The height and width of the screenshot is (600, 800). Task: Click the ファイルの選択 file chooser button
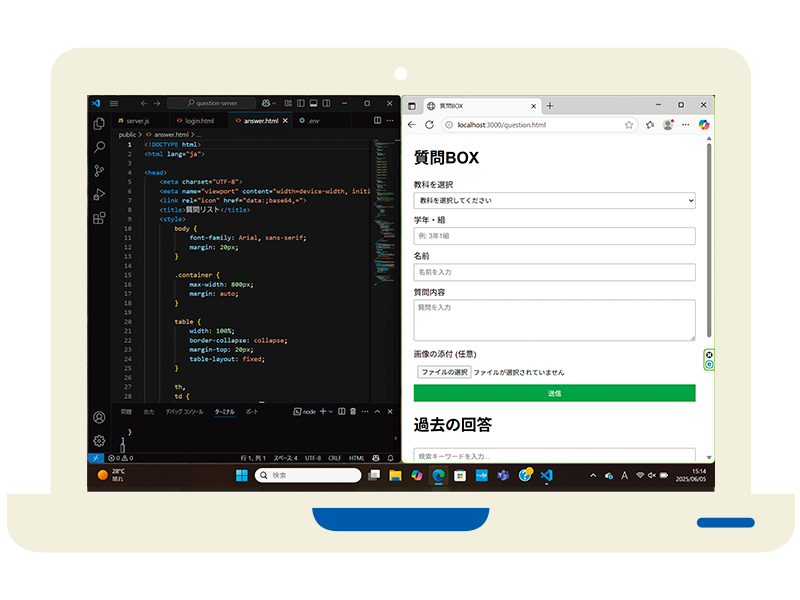point(443,372)
